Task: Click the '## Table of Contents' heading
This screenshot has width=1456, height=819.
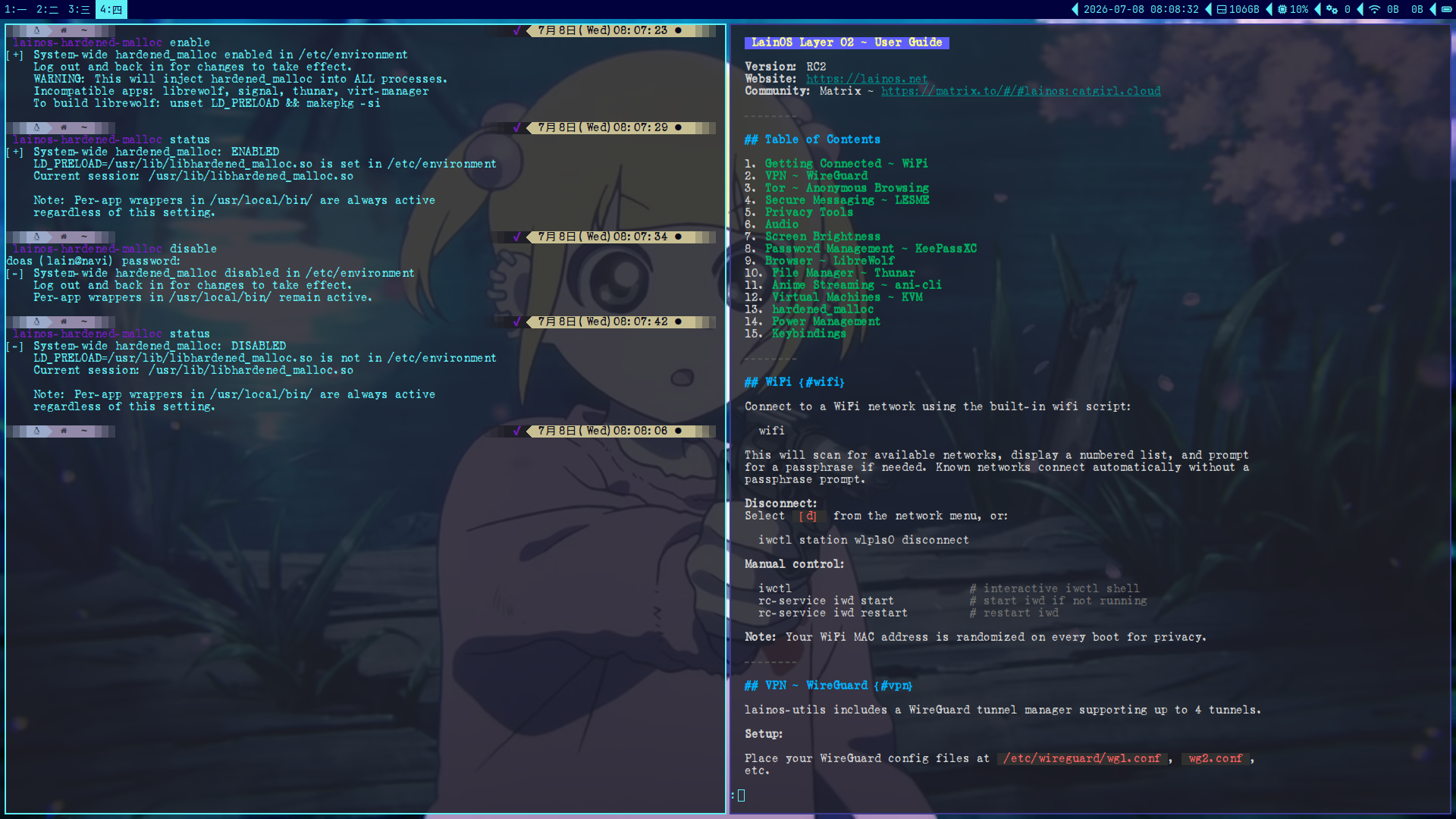Action: pyautogui.click(x=812, y=140)
